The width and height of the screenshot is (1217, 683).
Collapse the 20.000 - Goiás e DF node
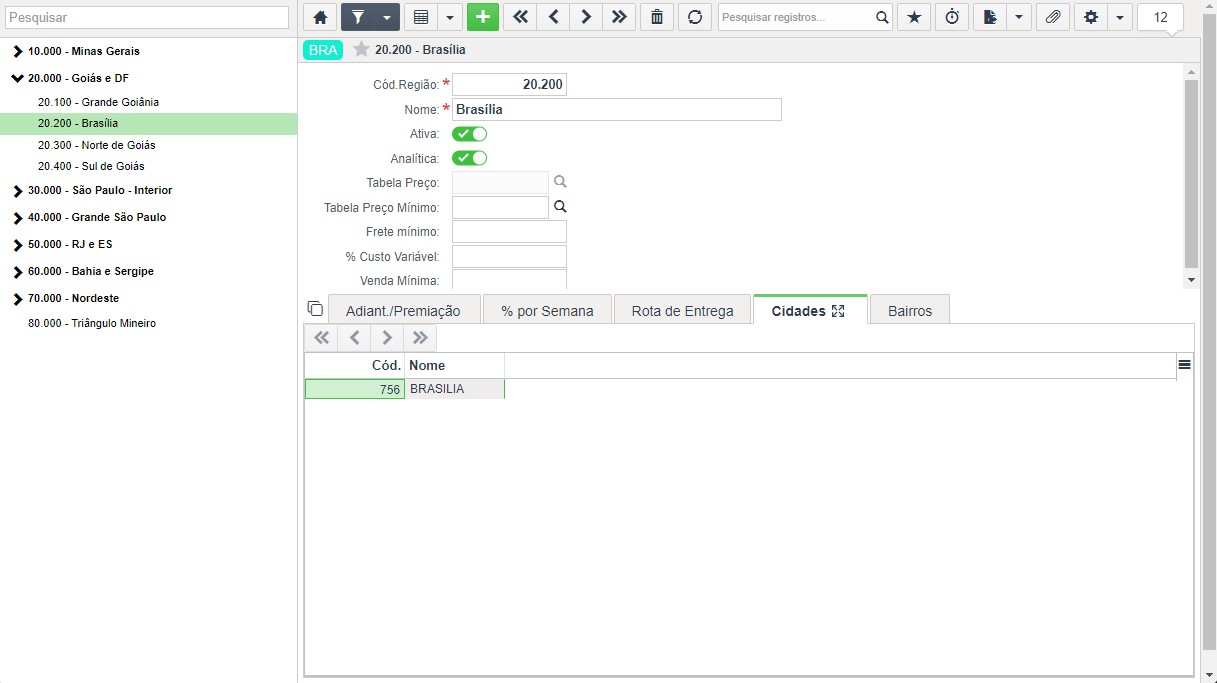point(18,78)
